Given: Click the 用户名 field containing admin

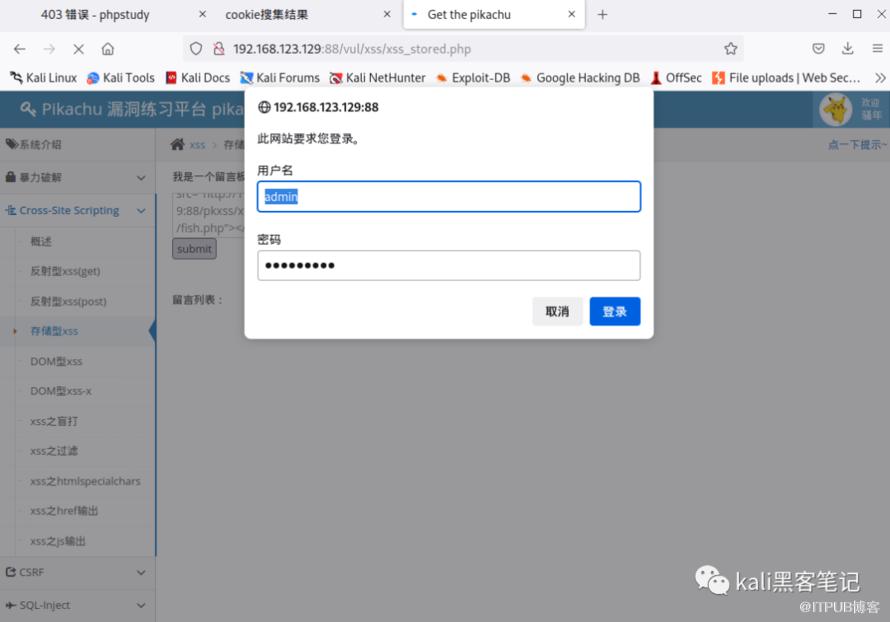Looking at the screenshot, I should pos(449,196).
